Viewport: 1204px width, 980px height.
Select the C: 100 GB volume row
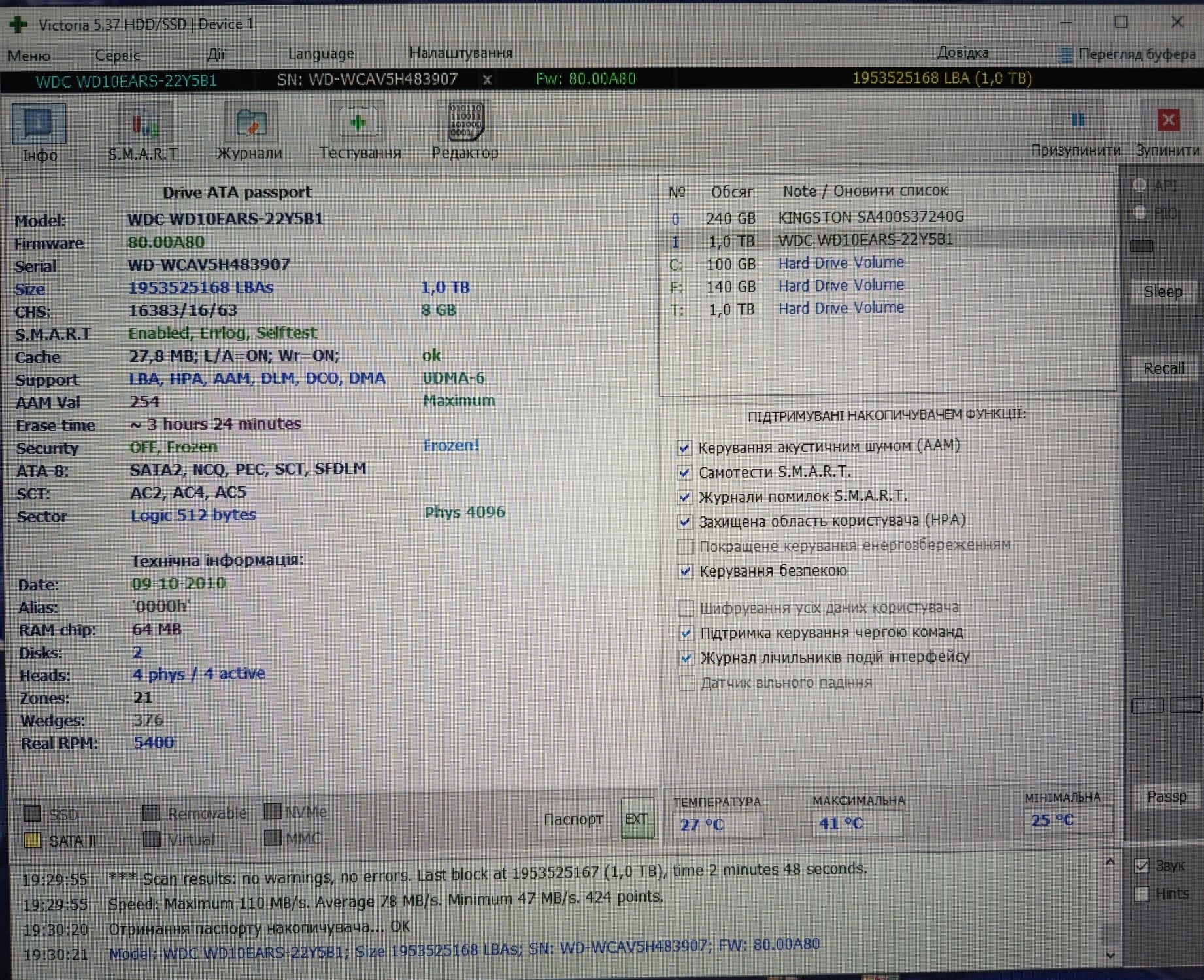pyautogui.click(x=887, y=263)
